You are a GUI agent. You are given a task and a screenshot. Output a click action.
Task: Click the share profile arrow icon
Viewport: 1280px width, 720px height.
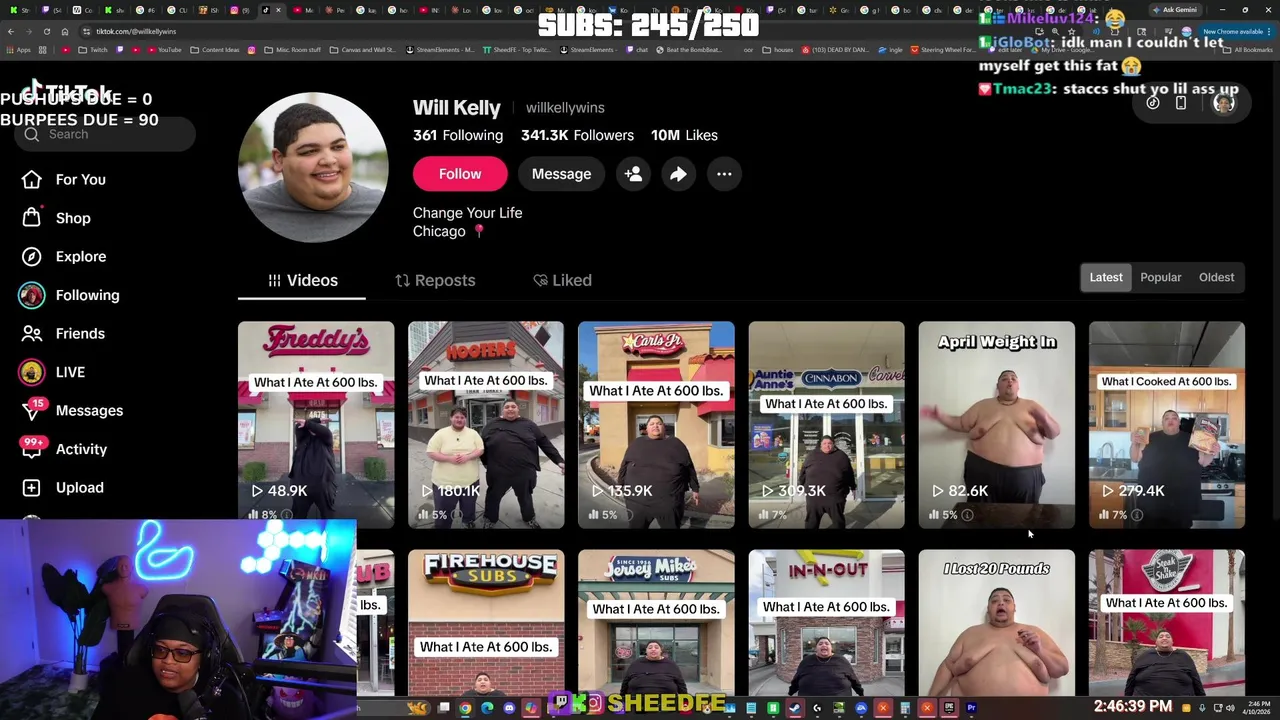tap(678, 174)
